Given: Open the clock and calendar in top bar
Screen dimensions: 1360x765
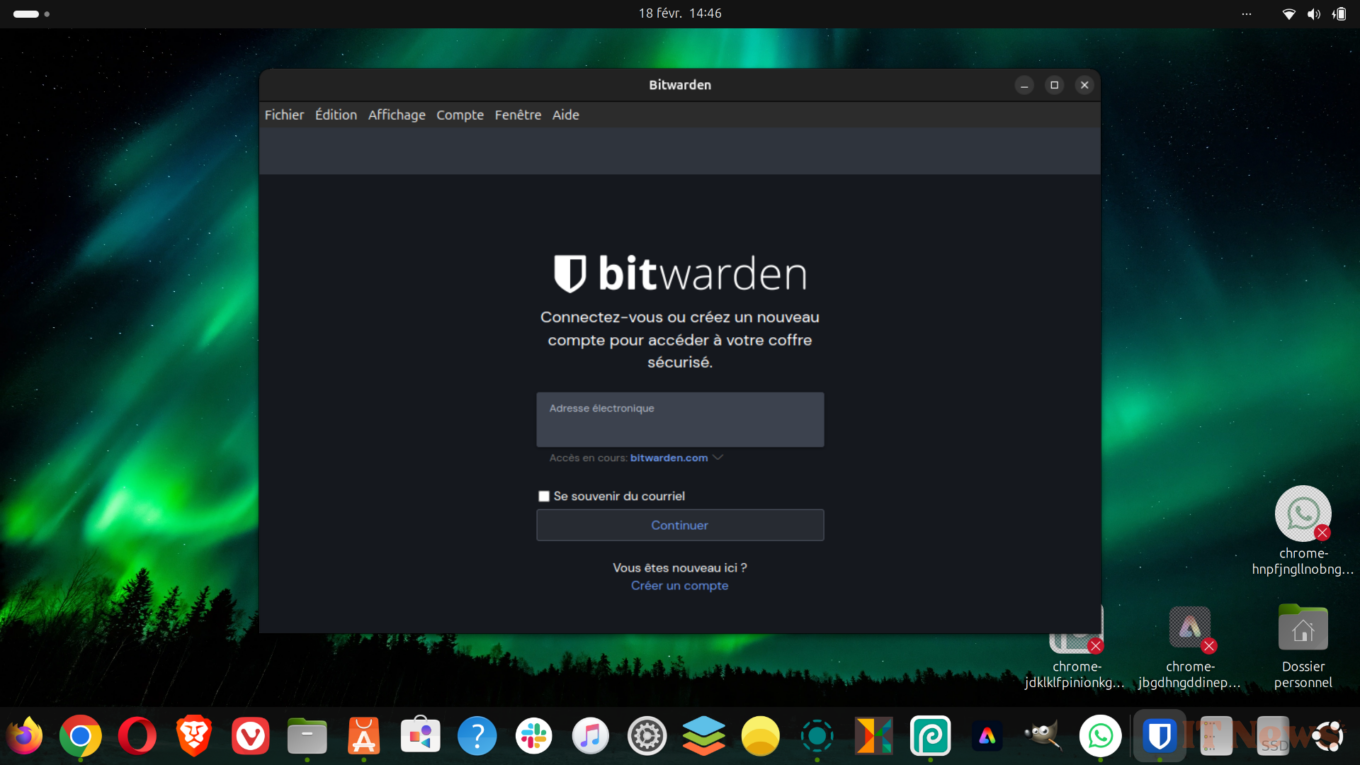Looking at the screenshot, I should click(x=680, y=14).
